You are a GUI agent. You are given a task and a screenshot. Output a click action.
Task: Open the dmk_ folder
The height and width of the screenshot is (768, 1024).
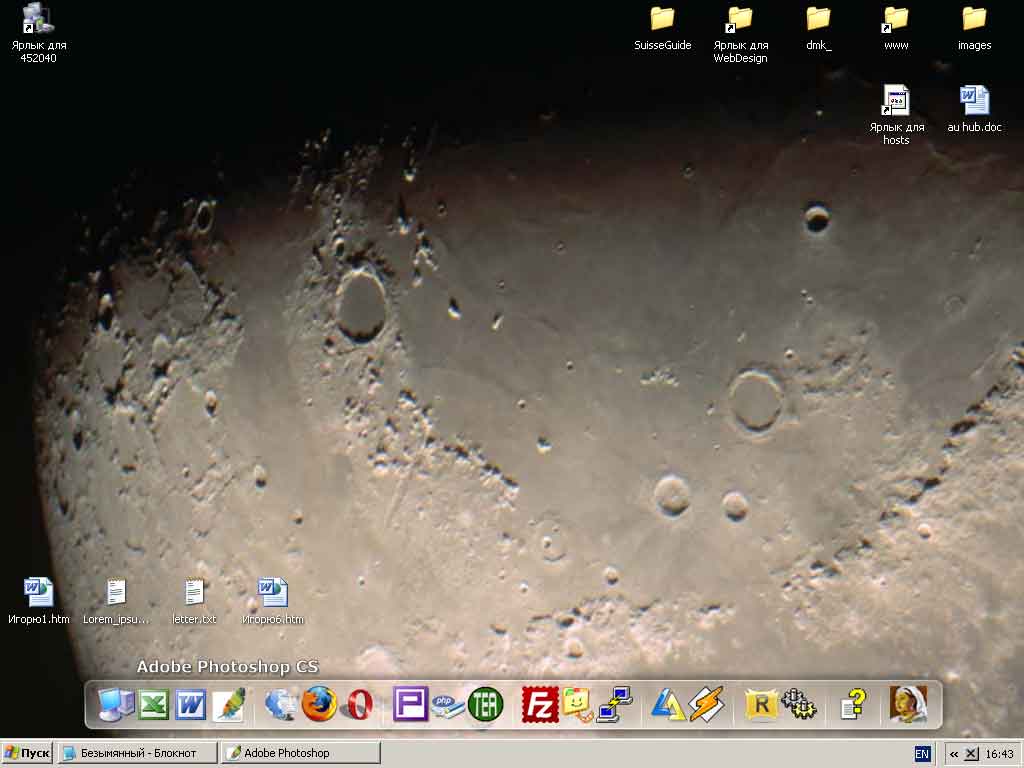[x=818, y=28]
